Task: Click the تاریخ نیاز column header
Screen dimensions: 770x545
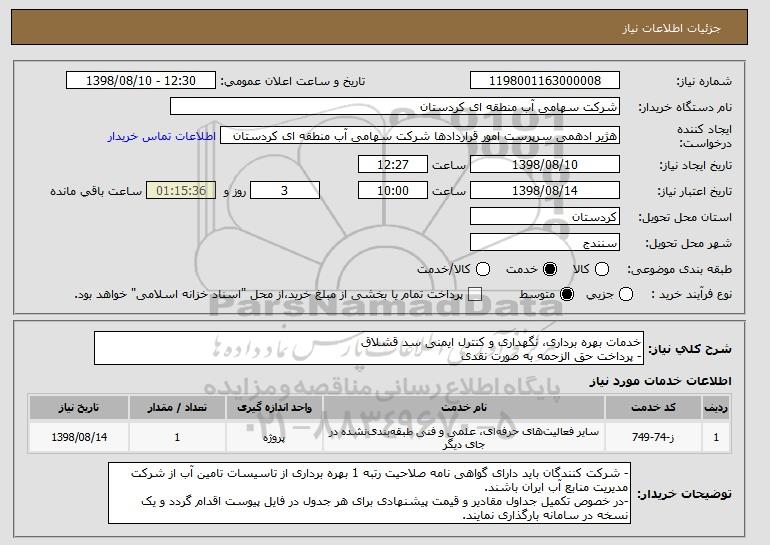Action: [79, 408]
